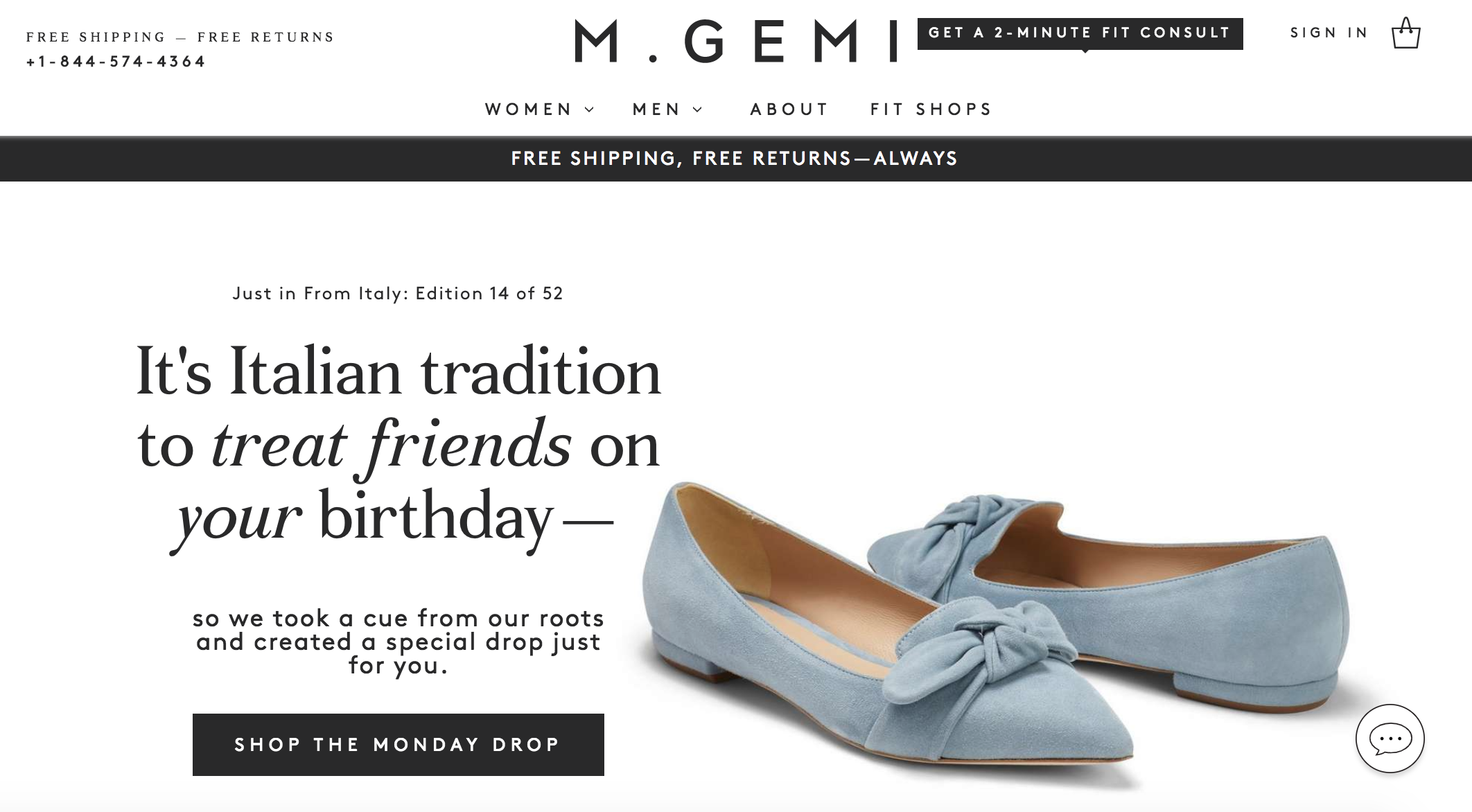
Task: Click the free shipping banner bar
Action: click(x=735, y=158)
